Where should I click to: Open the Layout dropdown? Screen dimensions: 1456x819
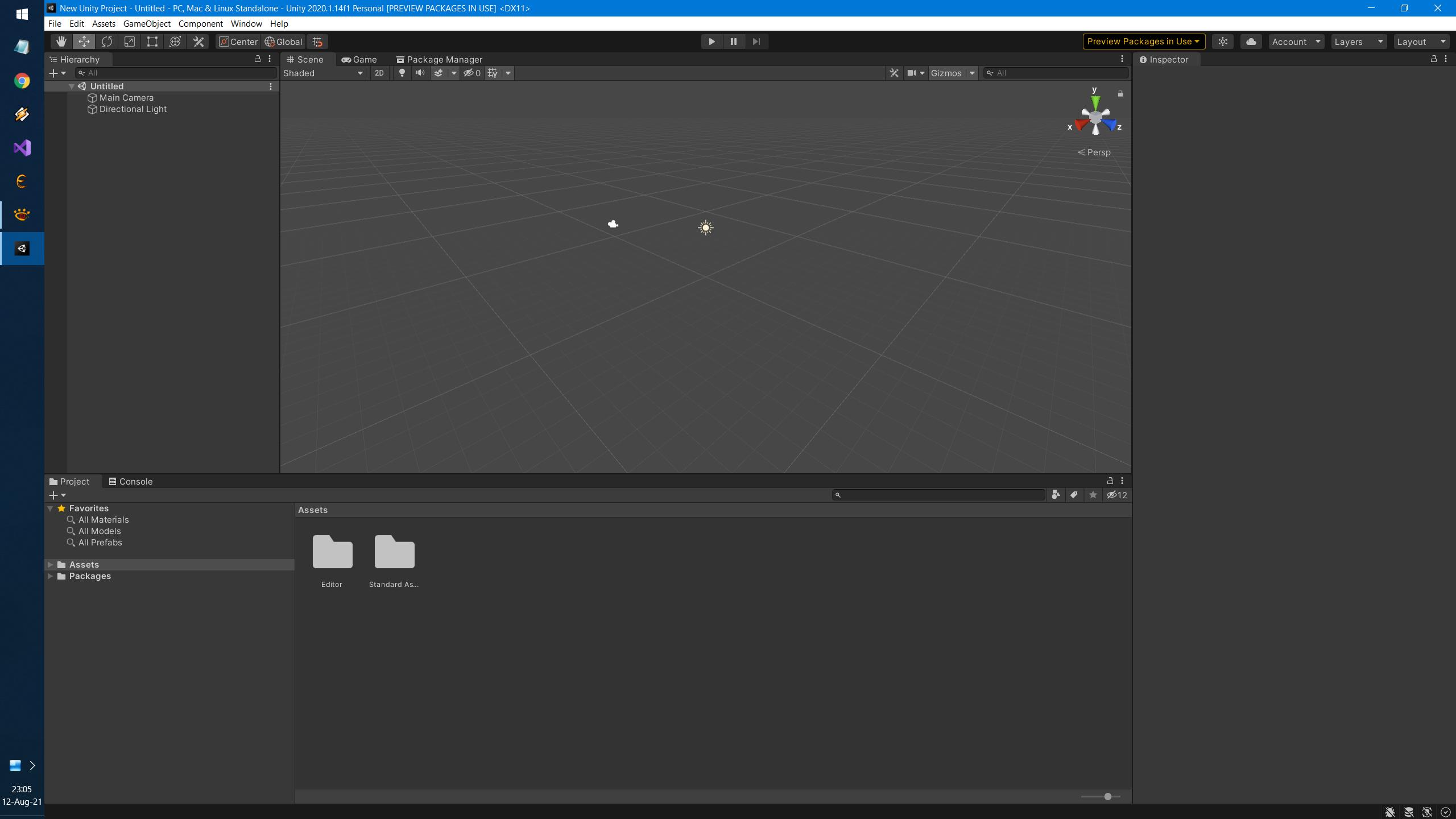[1421, 42]
